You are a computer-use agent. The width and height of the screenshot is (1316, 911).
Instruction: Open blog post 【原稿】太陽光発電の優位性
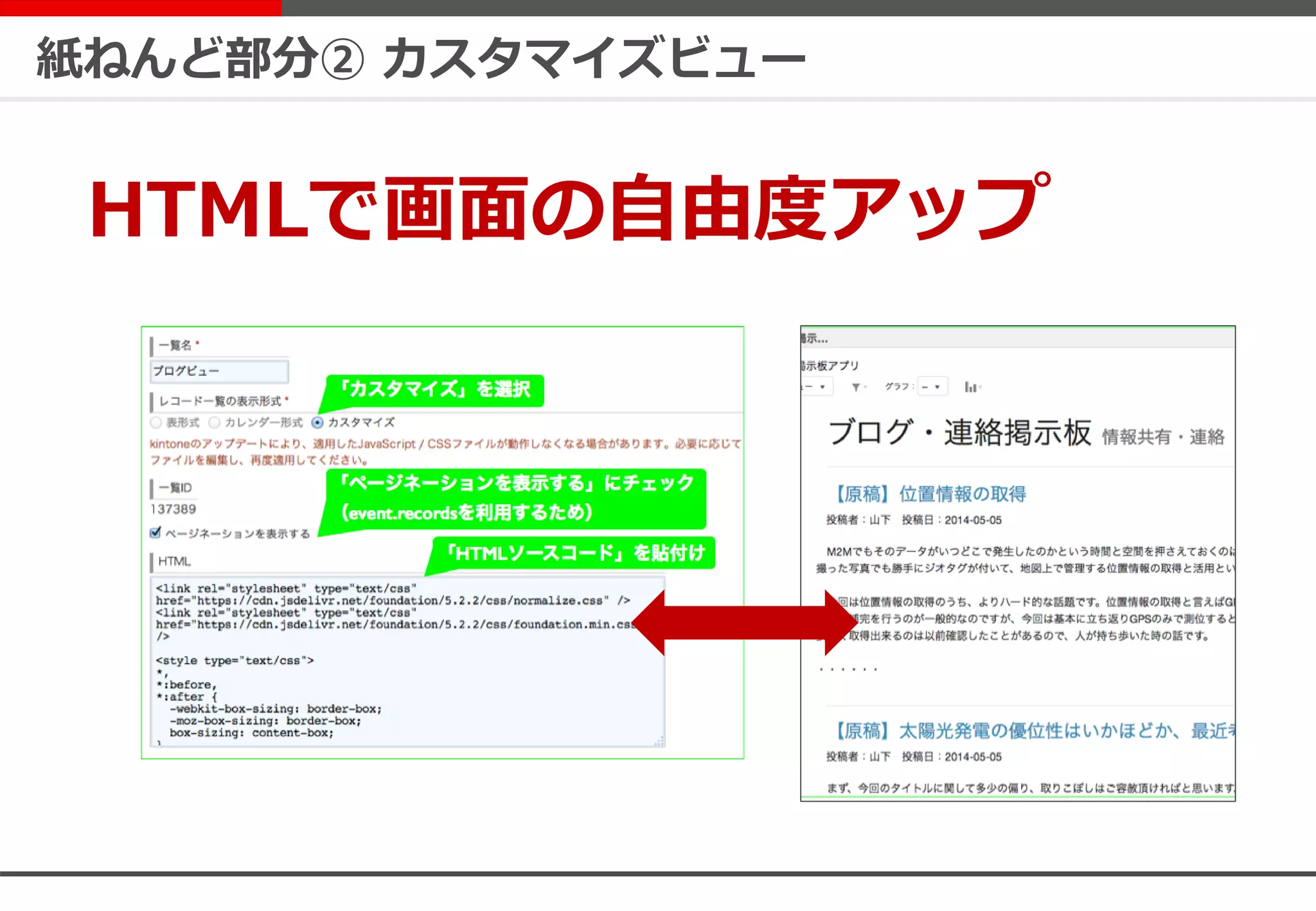pyautogui.click(x=1032, y=731)
